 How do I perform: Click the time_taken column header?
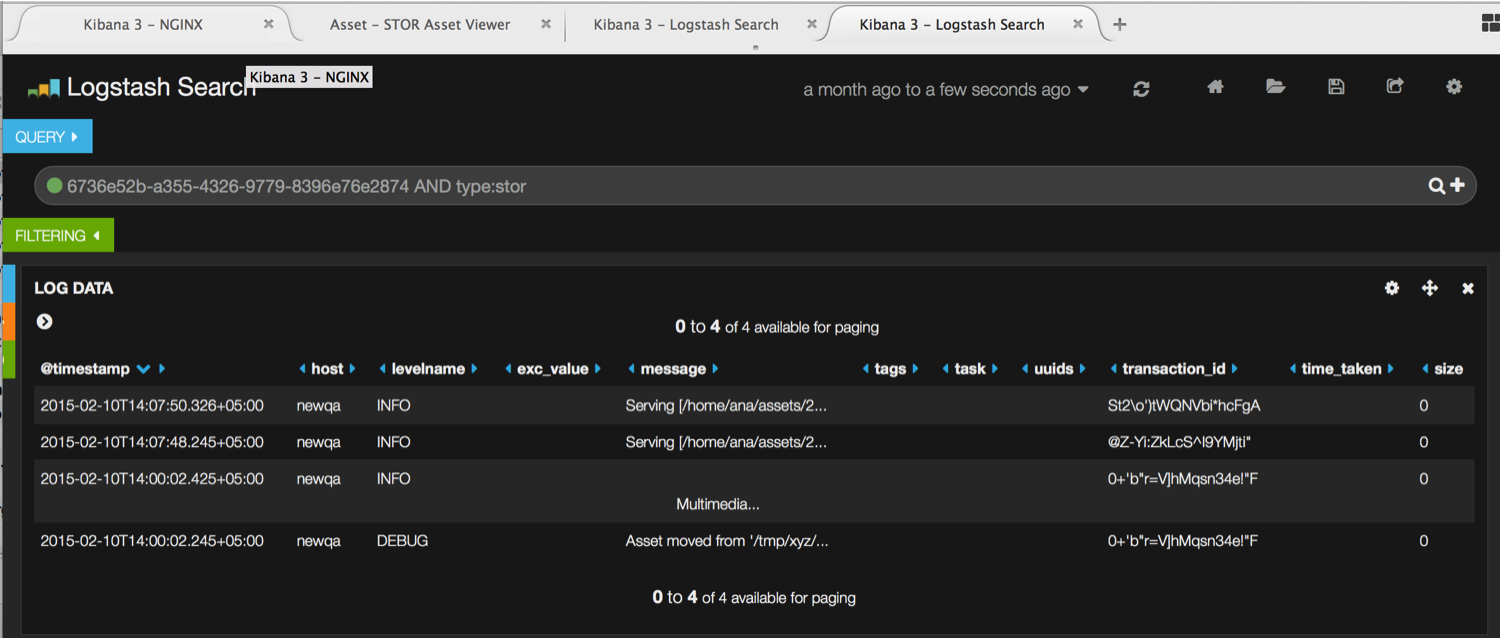1341,369
